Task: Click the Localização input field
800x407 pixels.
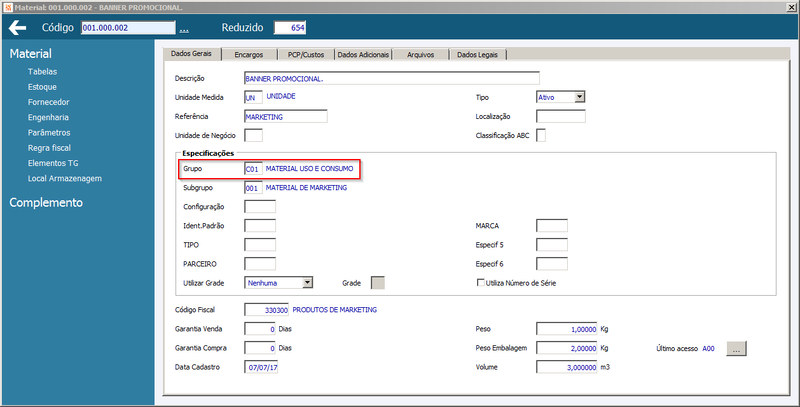Action: [x=561, y=117]
